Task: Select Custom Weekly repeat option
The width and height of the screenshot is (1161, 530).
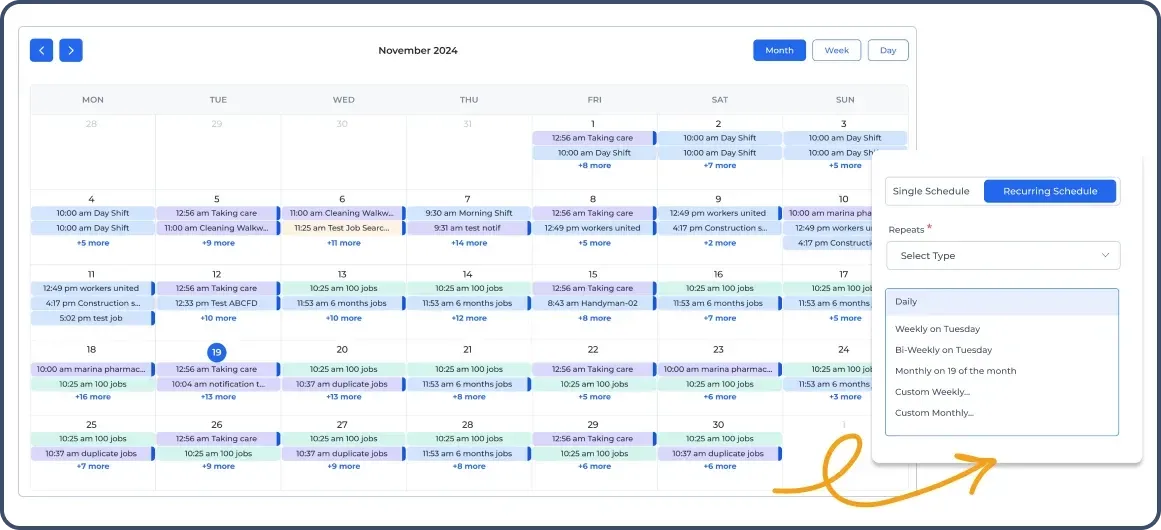Action: (x=932, y=392)
